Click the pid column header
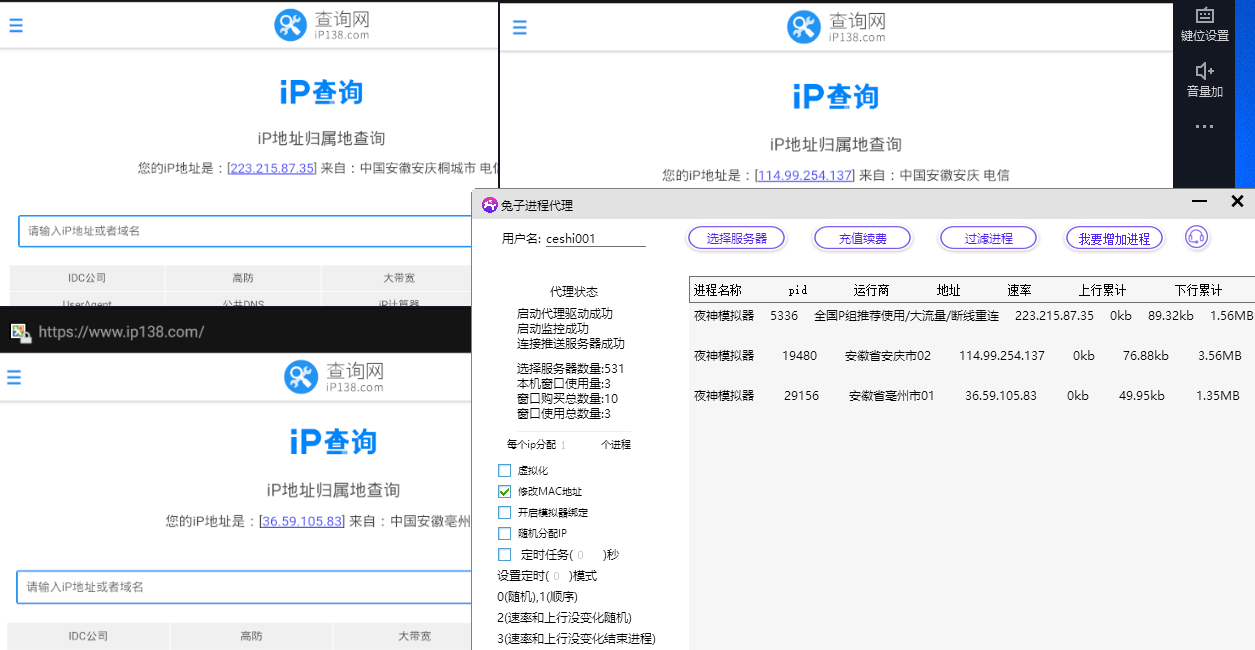Image resolution: width=1255 pixels, height=650 pixels. click(x=797, y=290)
